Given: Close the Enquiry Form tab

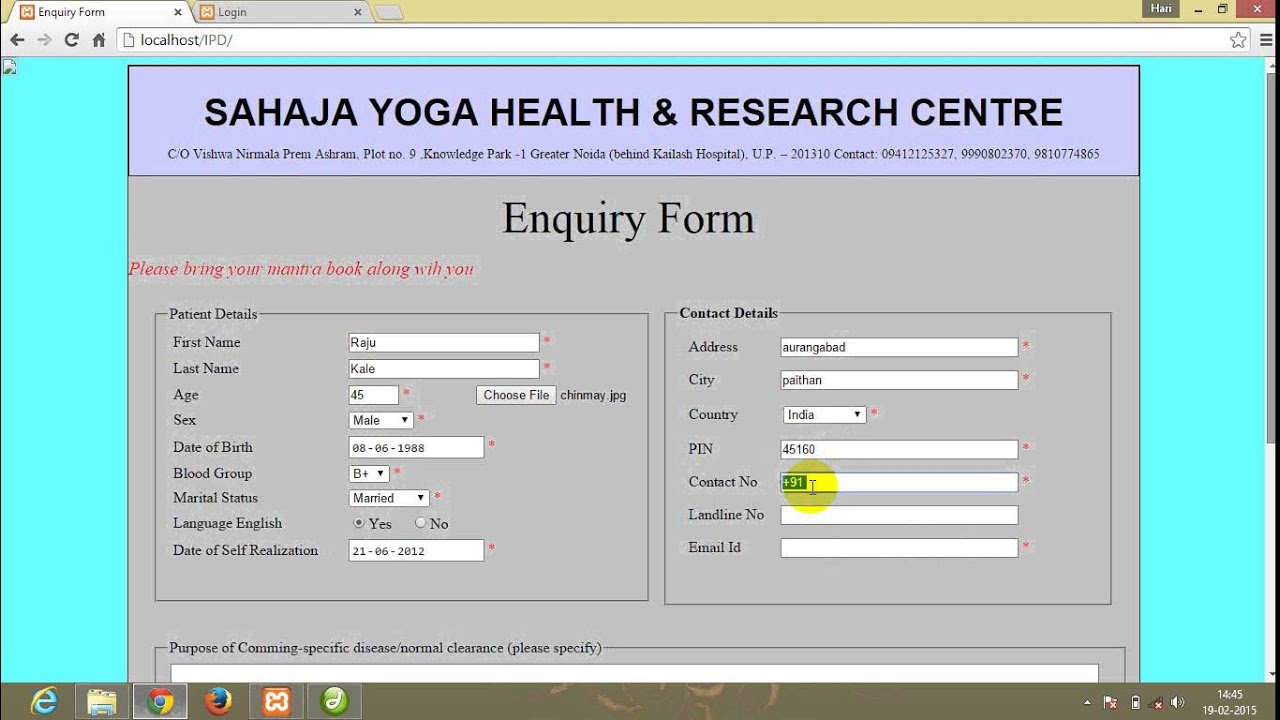Looking at the screenshot, I should (178, 12).
